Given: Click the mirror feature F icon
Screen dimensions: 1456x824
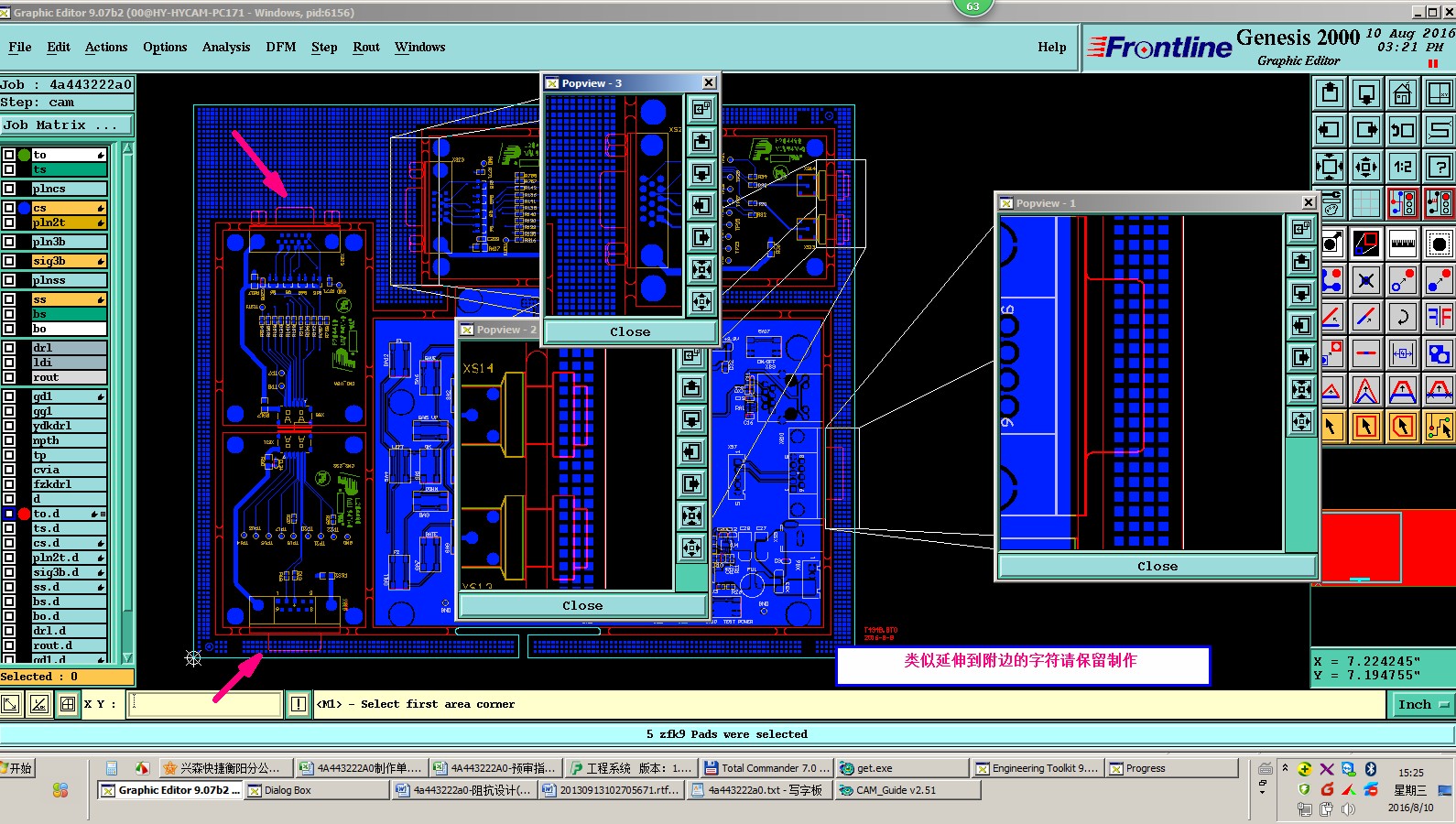Looking at the screenshot, I should point(1440,317).
